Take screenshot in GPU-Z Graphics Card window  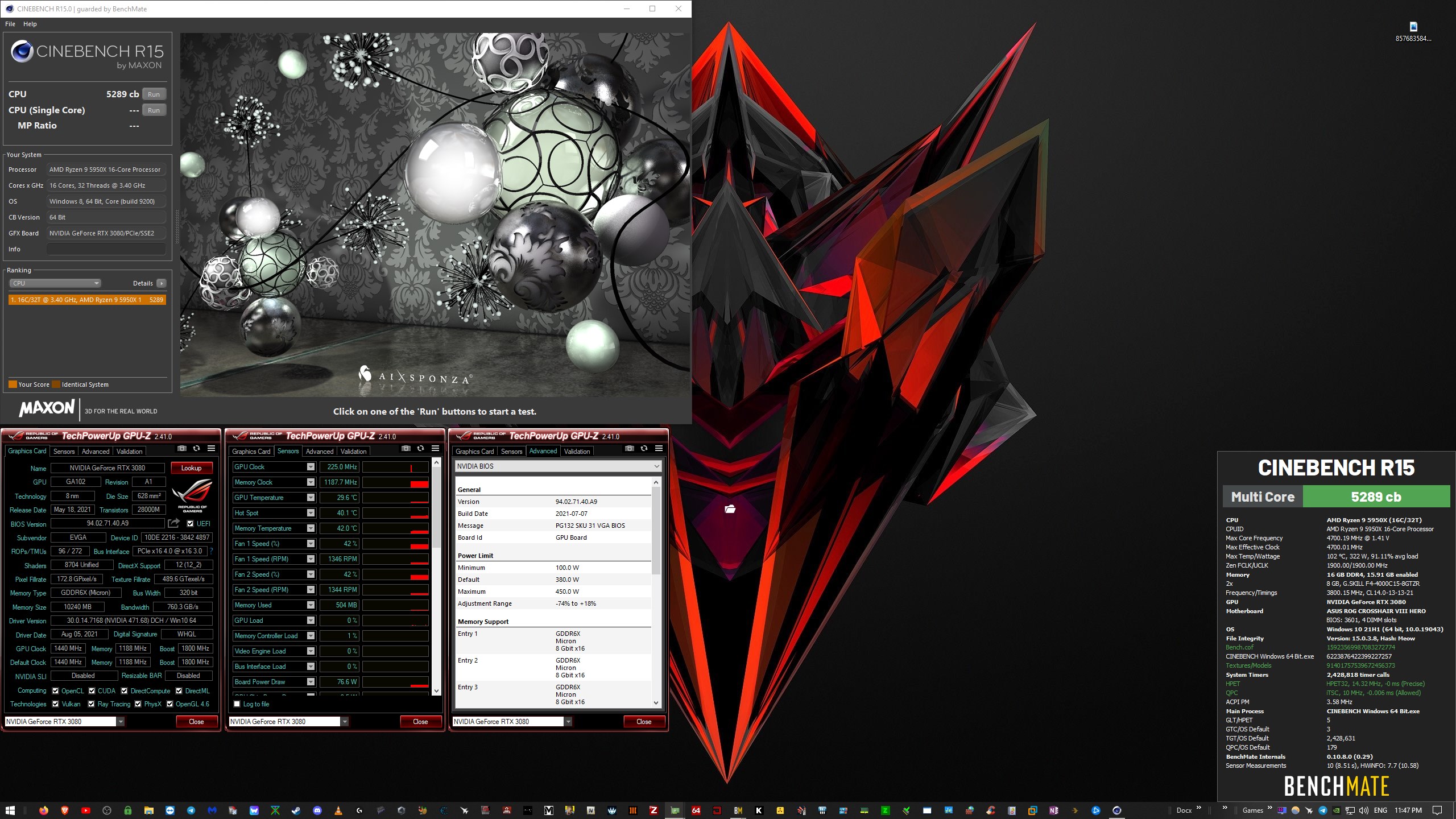click(x=182, y=449)
